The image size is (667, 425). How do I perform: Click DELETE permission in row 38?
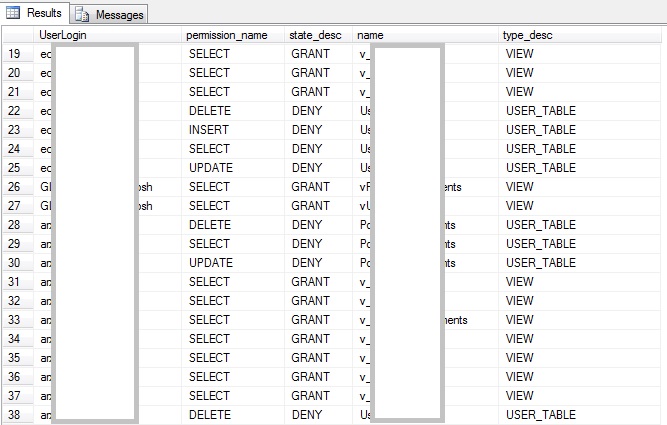(x=210, y=414)
